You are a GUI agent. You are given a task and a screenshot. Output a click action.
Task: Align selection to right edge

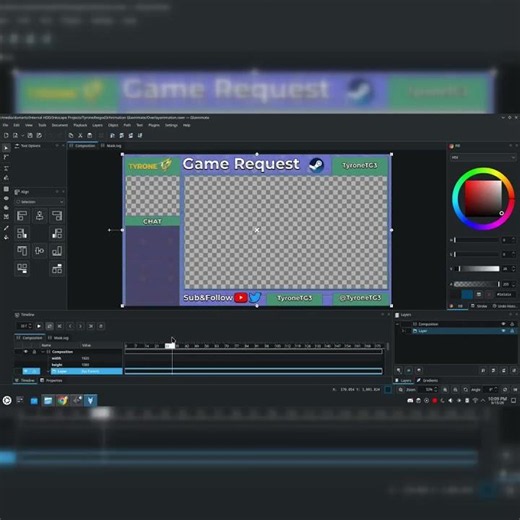[57, 216]
